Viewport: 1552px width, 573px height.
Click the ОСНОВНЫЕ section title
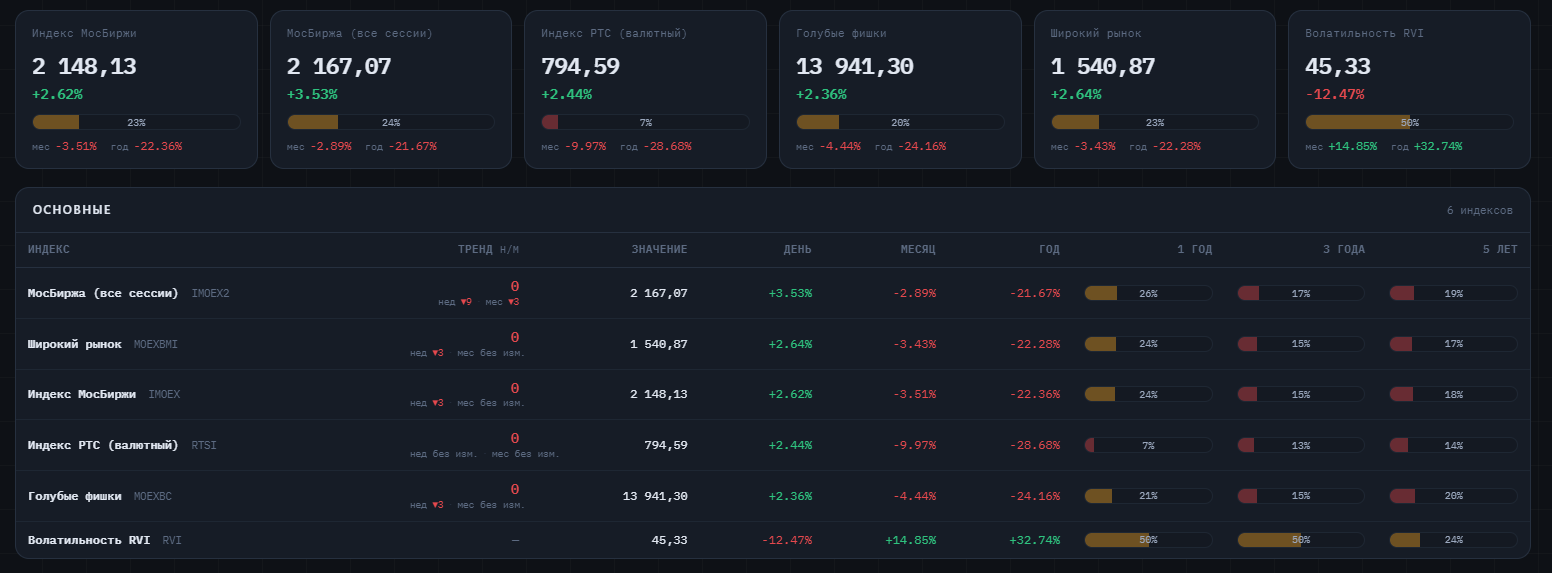click(x=72, y=210)
